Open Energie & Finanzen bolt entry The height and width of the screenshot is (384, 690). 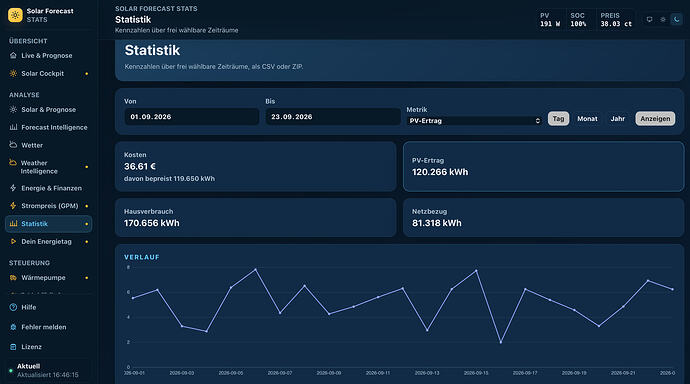48,188
